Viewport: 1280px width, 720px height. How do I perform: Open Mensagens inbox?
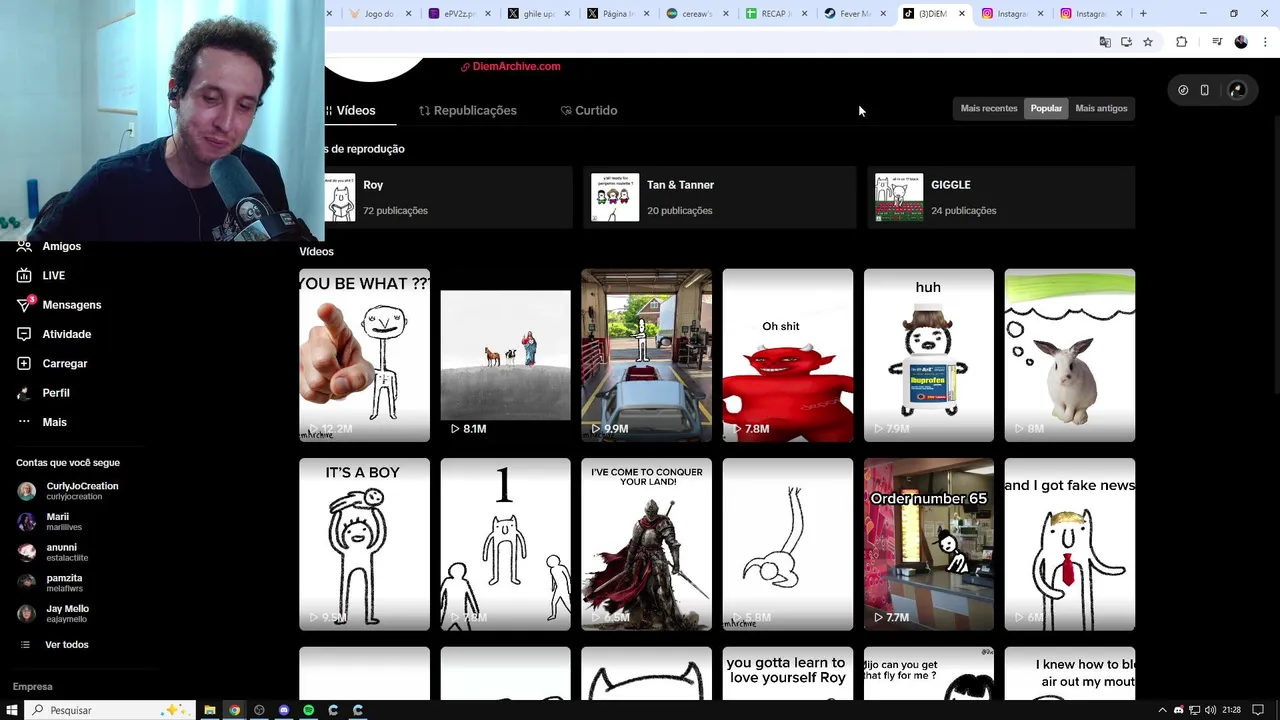pos(60,305)
